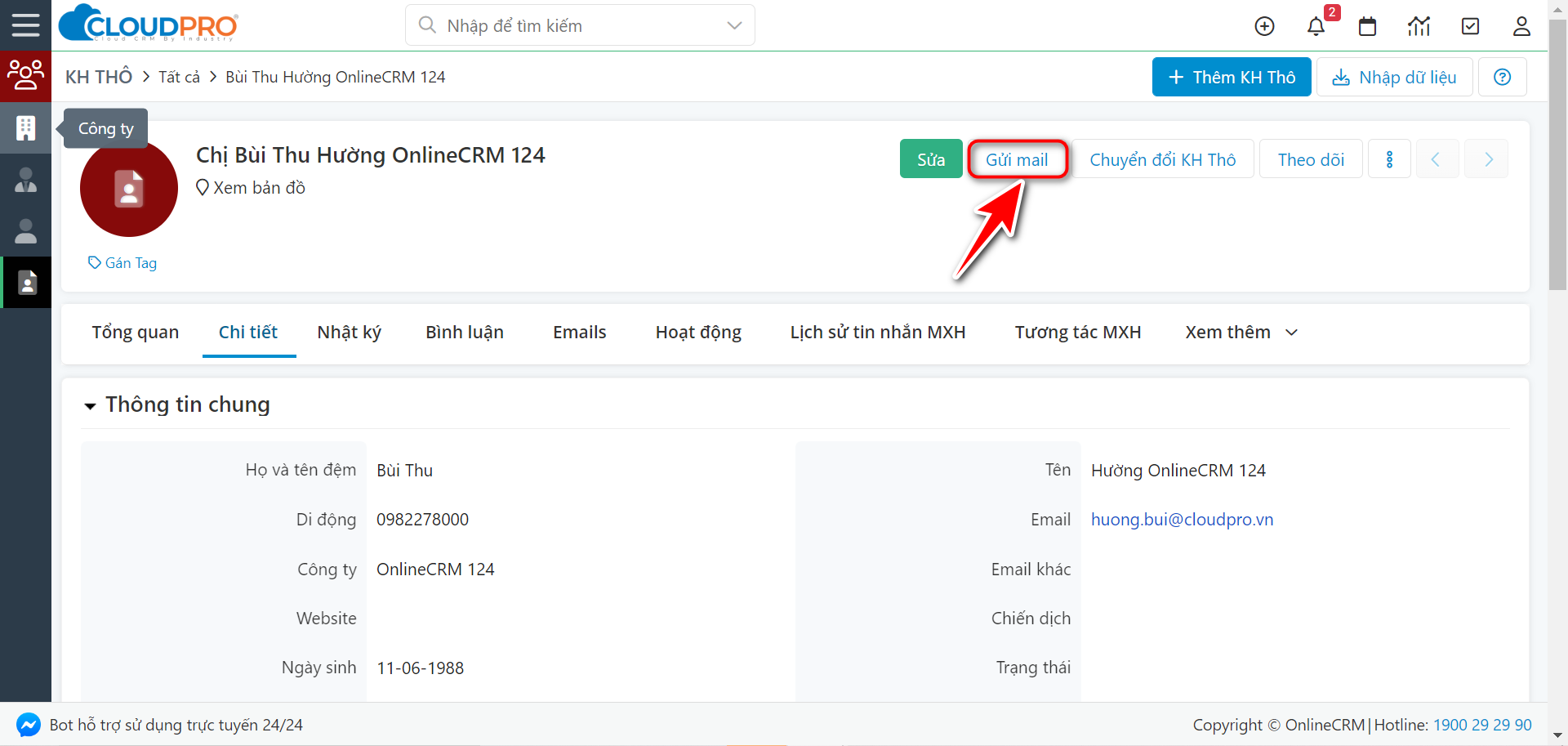The height and width of the screenshot is (746, 1568).
Task: Open Tương tác MXH tab
Action: point(1078,333)
